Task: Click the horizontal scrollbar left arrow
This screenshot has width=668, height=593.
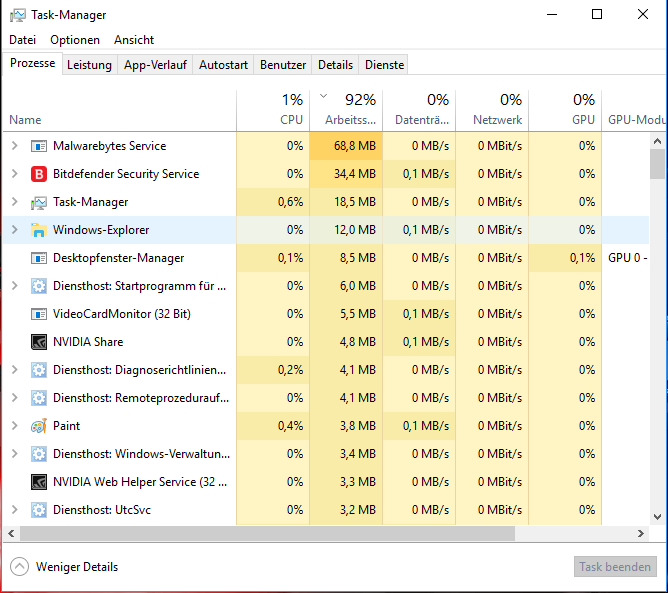Action: pyautogui.click(x=11, y=533)
